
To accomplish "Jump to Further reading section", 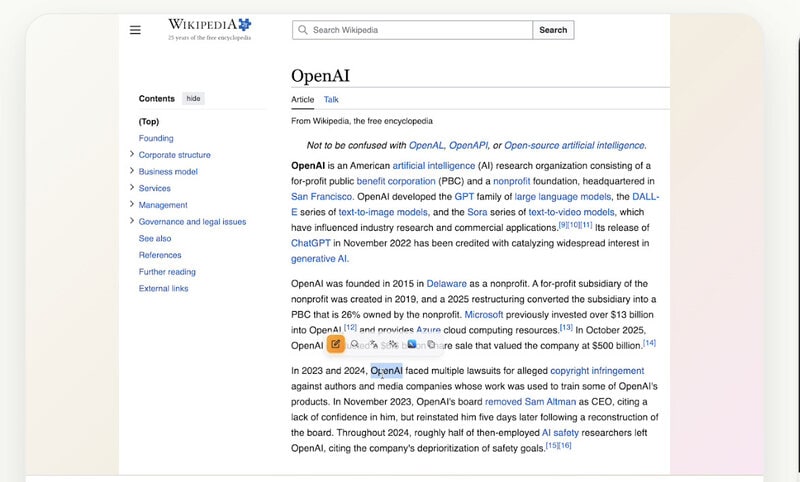I will pos(167,272).
